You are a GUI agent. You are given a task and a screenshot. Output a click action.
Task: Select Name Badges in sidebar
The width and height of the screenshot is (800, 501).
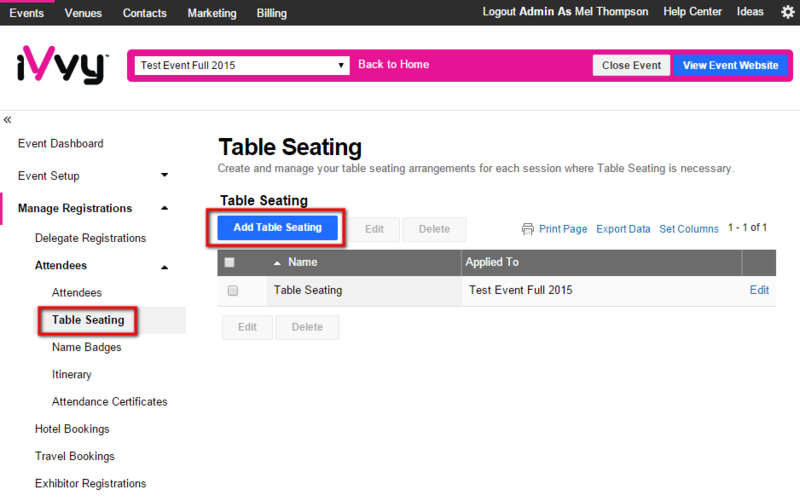click(87, 347)
